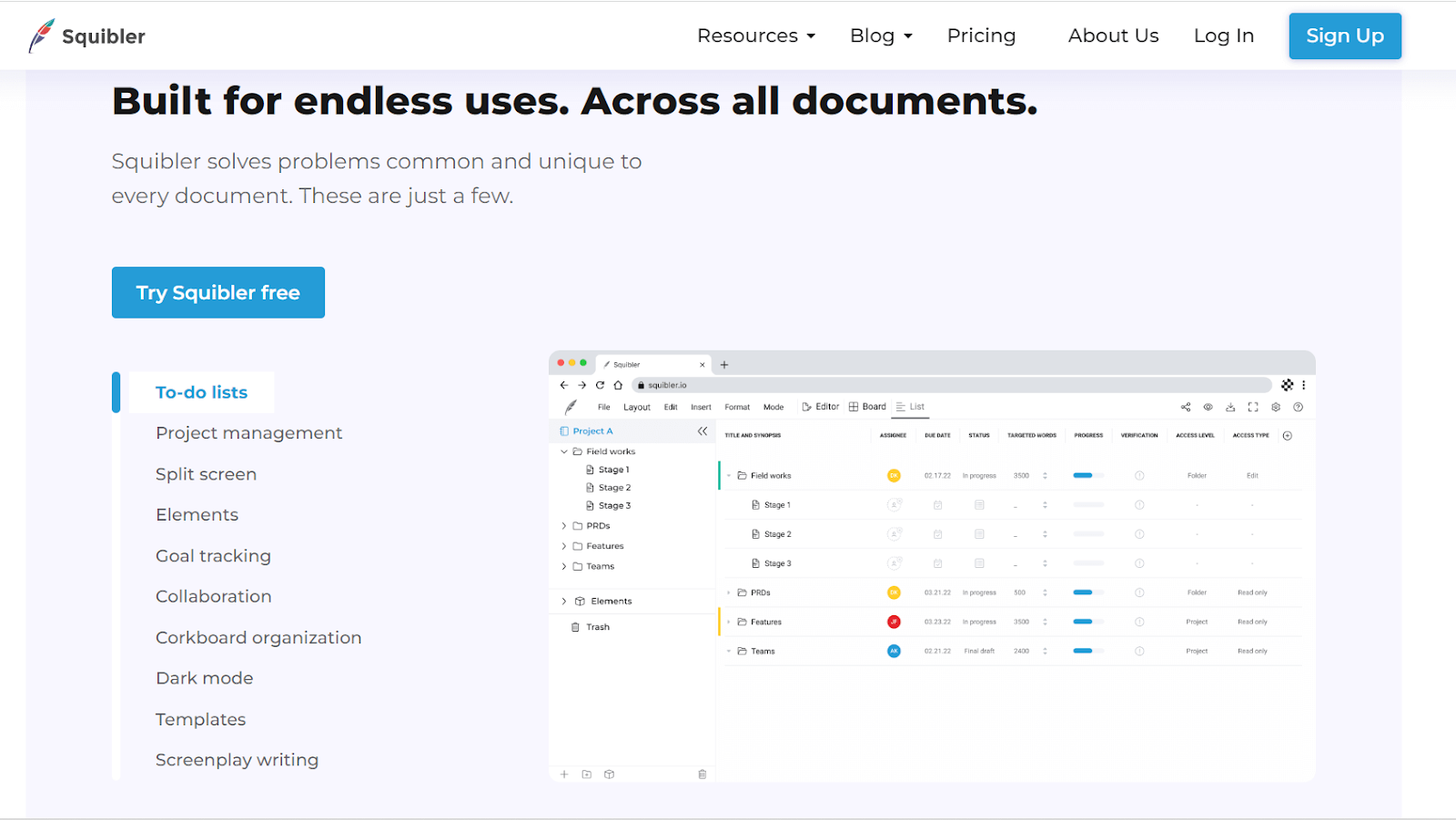Switch to the Editor view
1456x820 pixels.
coord(821,407)
